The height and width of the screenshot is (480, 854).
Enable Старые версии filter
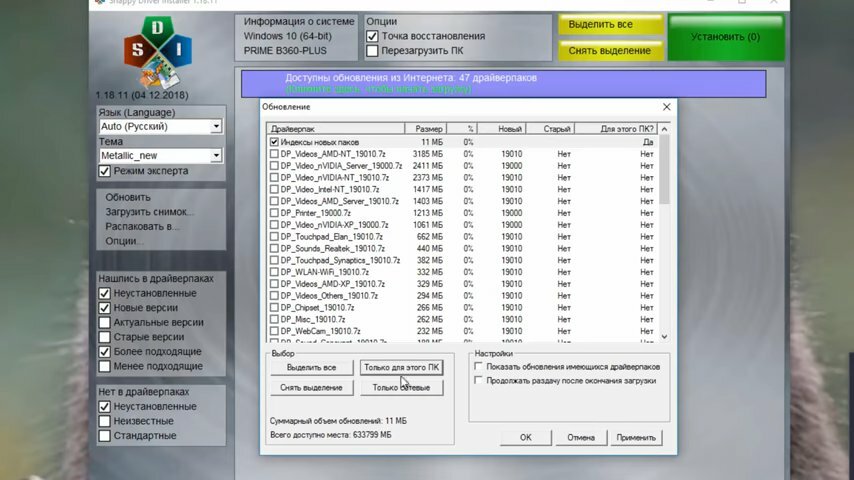[105, 337]
